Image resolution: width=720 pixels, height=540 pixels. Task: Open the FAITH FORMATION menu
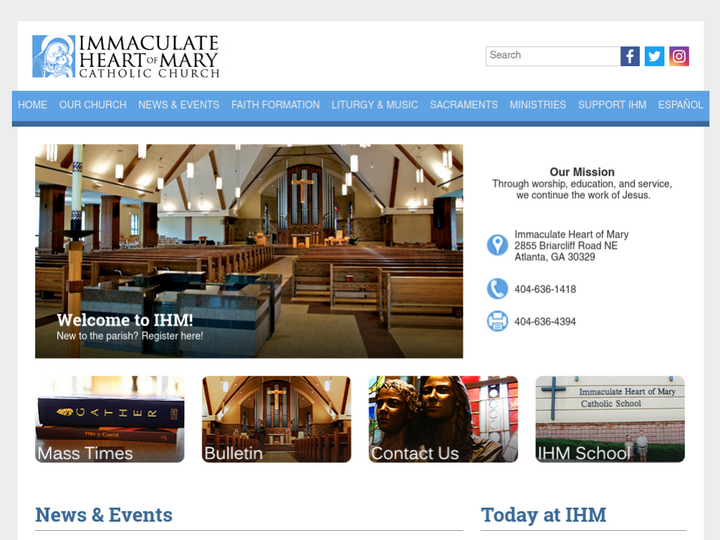click(x=276, y=105)
